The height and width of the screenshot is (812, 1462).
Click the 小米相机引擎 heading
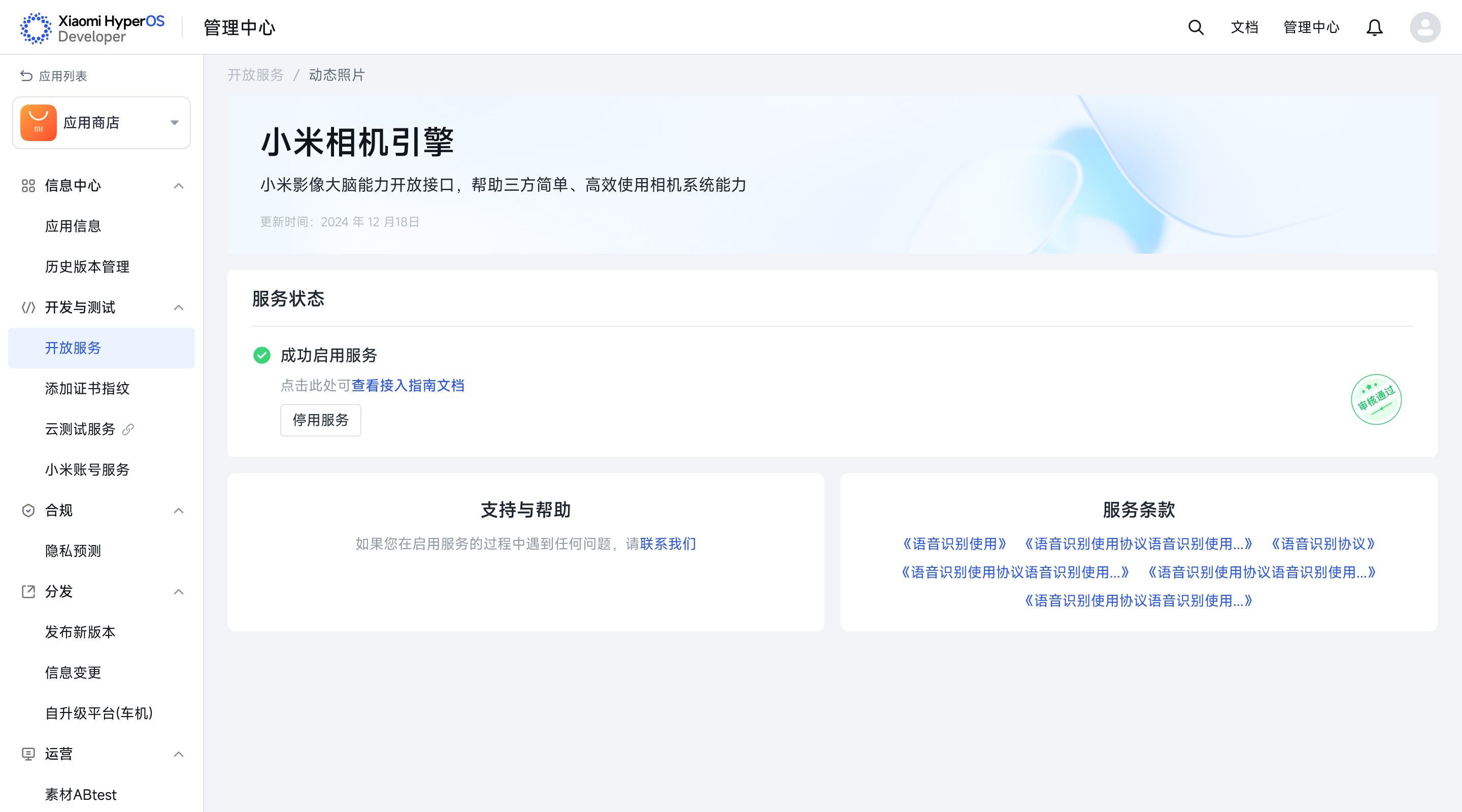(x=357, y=141)
